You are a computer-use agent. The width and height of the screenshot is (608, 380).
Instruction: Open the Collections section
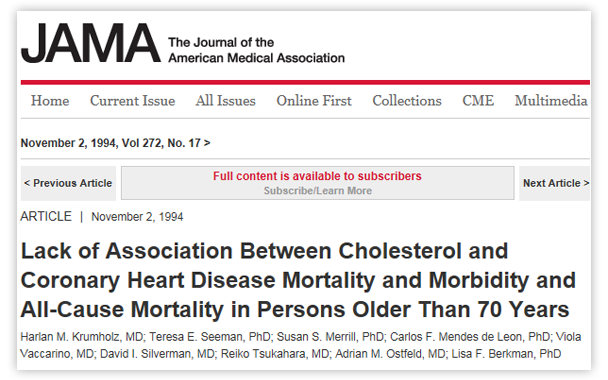[x=407, y=101]
